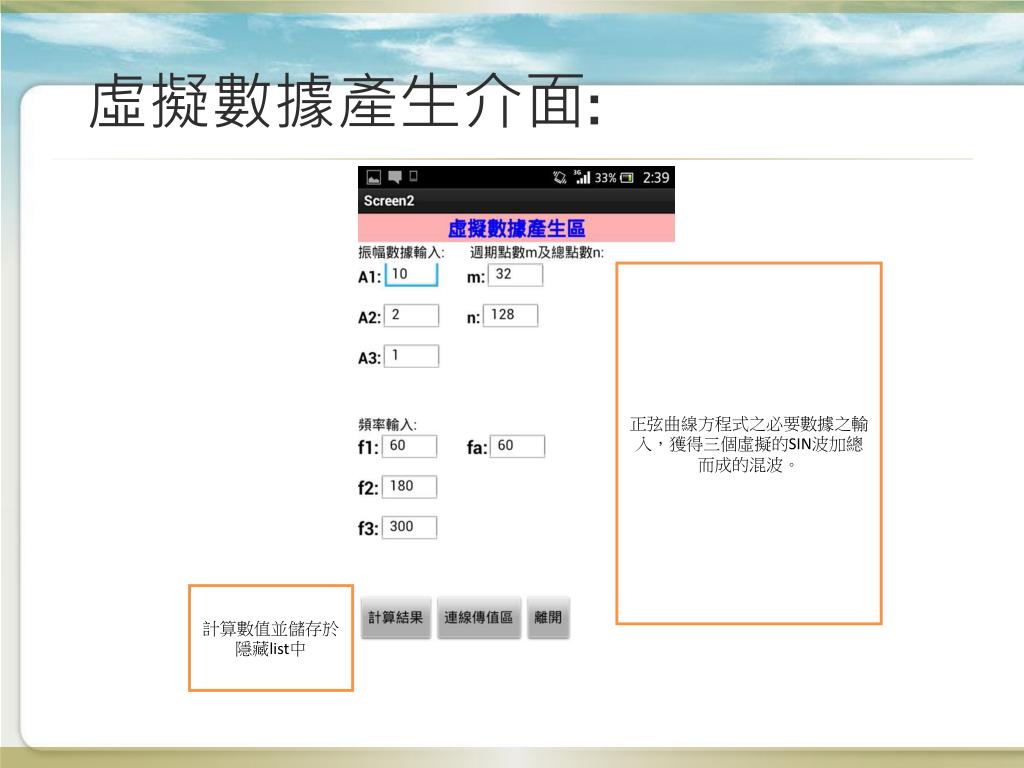Viewport: 1024px width, 768px height.
Task: Tap the 連線傳值區 button
Action: click(479, 617)
